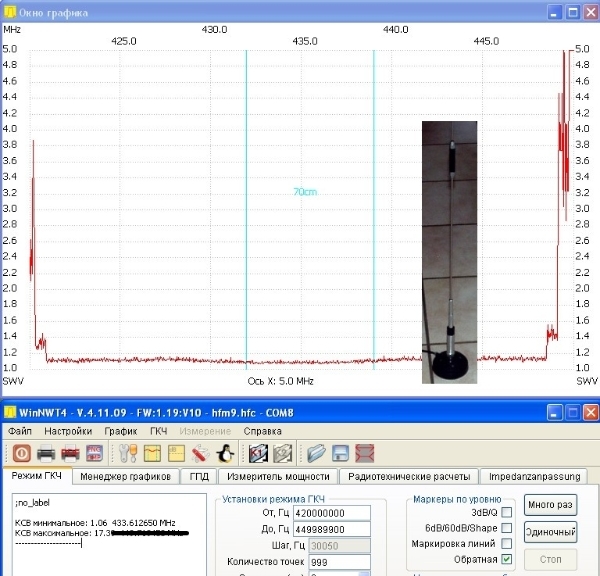Open the ГКЧ menu
The height and width of the screenshot is (576, 600).
click(x=158, y=431)
